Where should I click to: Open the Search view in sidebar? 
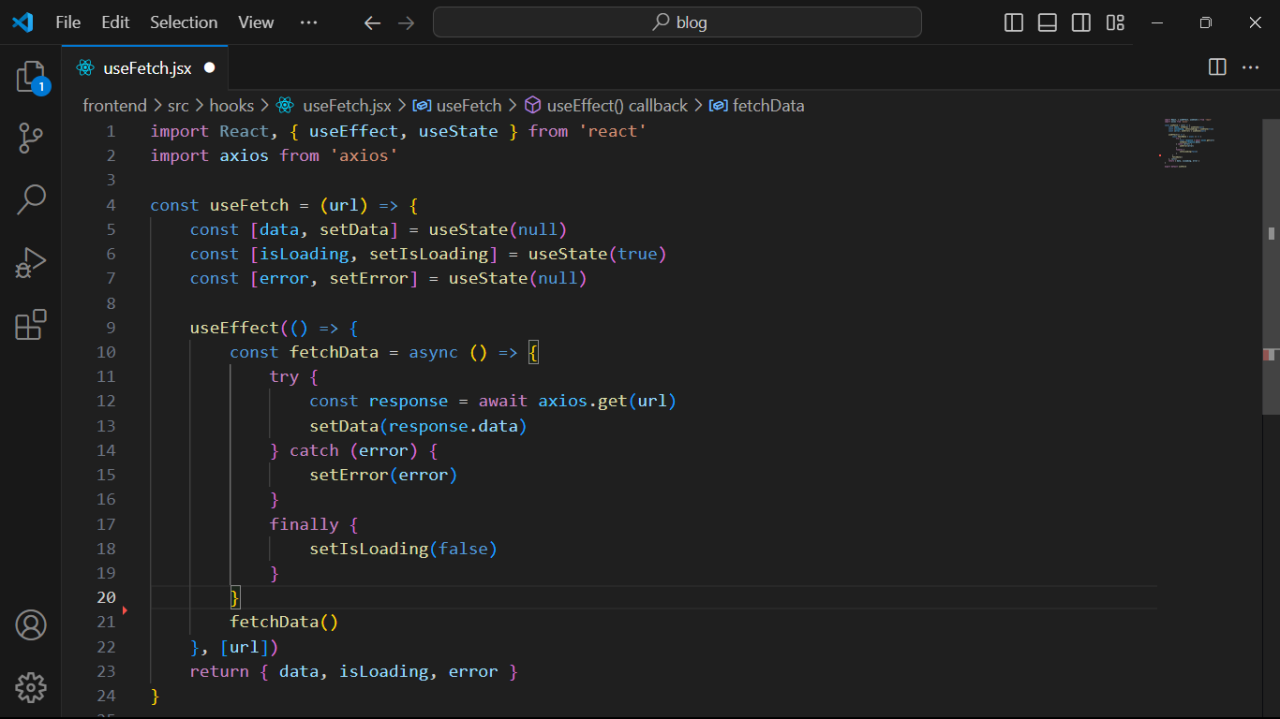[x=31, y=200]
